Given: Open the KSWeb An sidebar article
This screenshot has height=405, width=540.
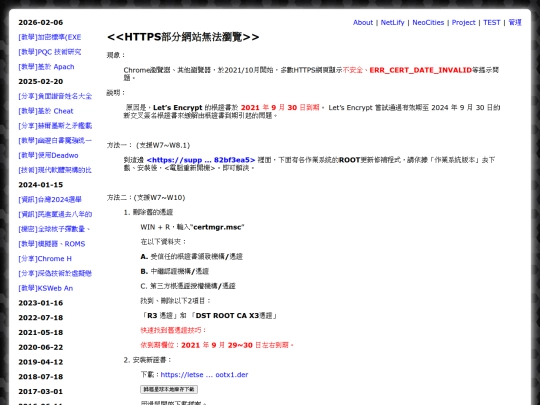Looking at the screenshot, I should click(x=46, y=288).
